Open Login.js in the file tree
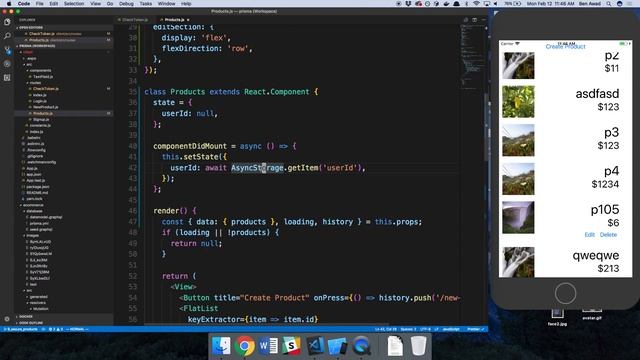640x360 pixels. point(39,101)
